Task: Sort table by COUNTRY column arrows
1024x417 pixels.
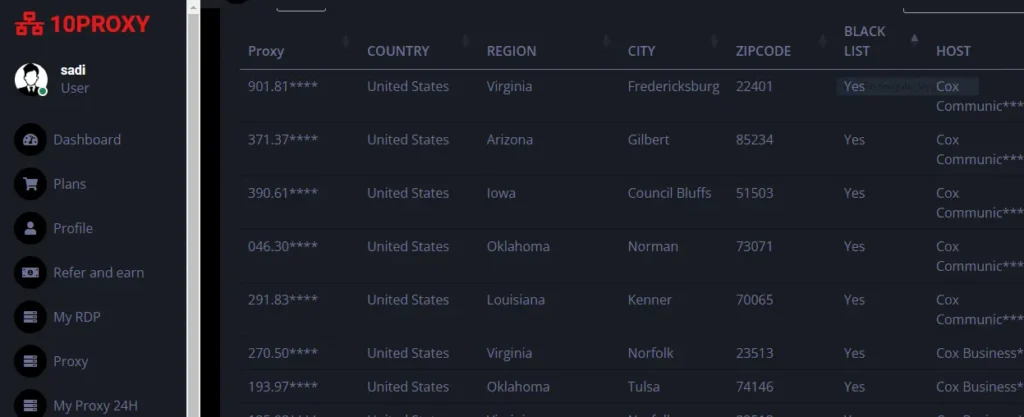Action: coord(465,41)
